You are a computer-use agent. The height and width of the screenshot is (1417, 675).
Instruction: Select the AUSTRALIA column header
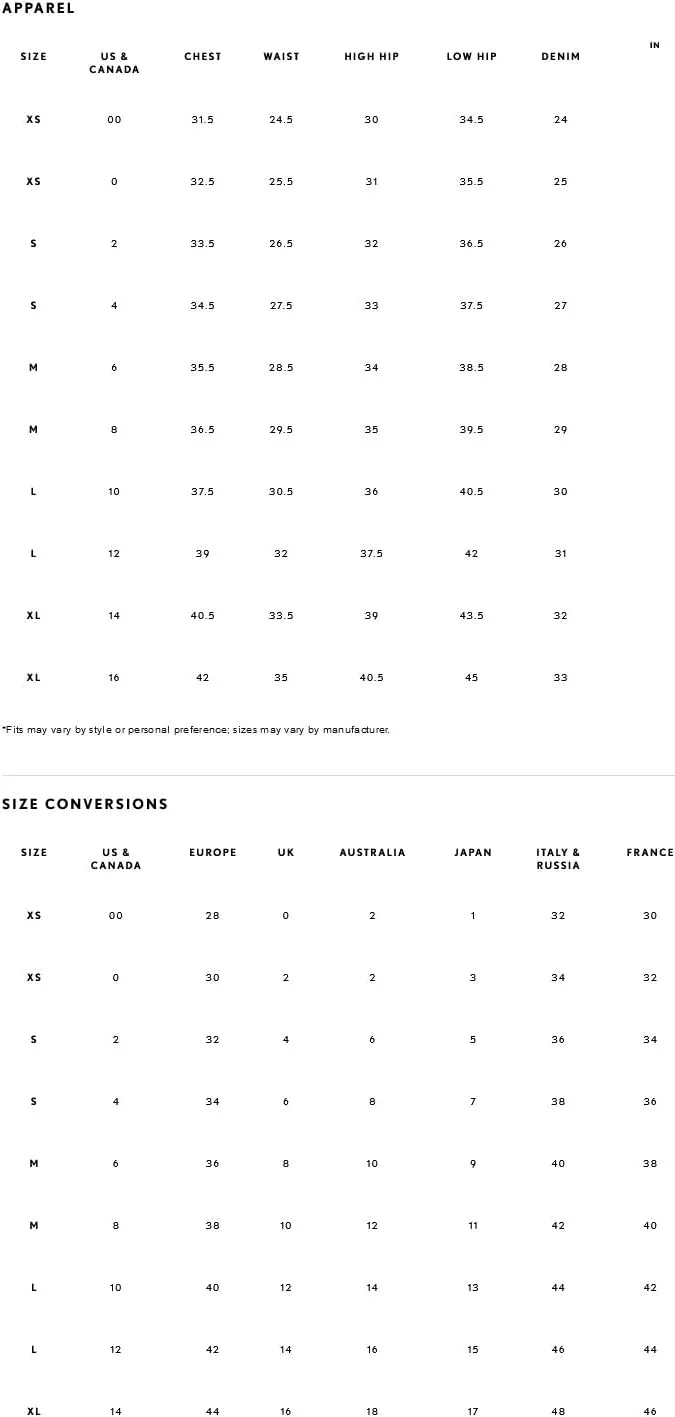tap(372, 853)
